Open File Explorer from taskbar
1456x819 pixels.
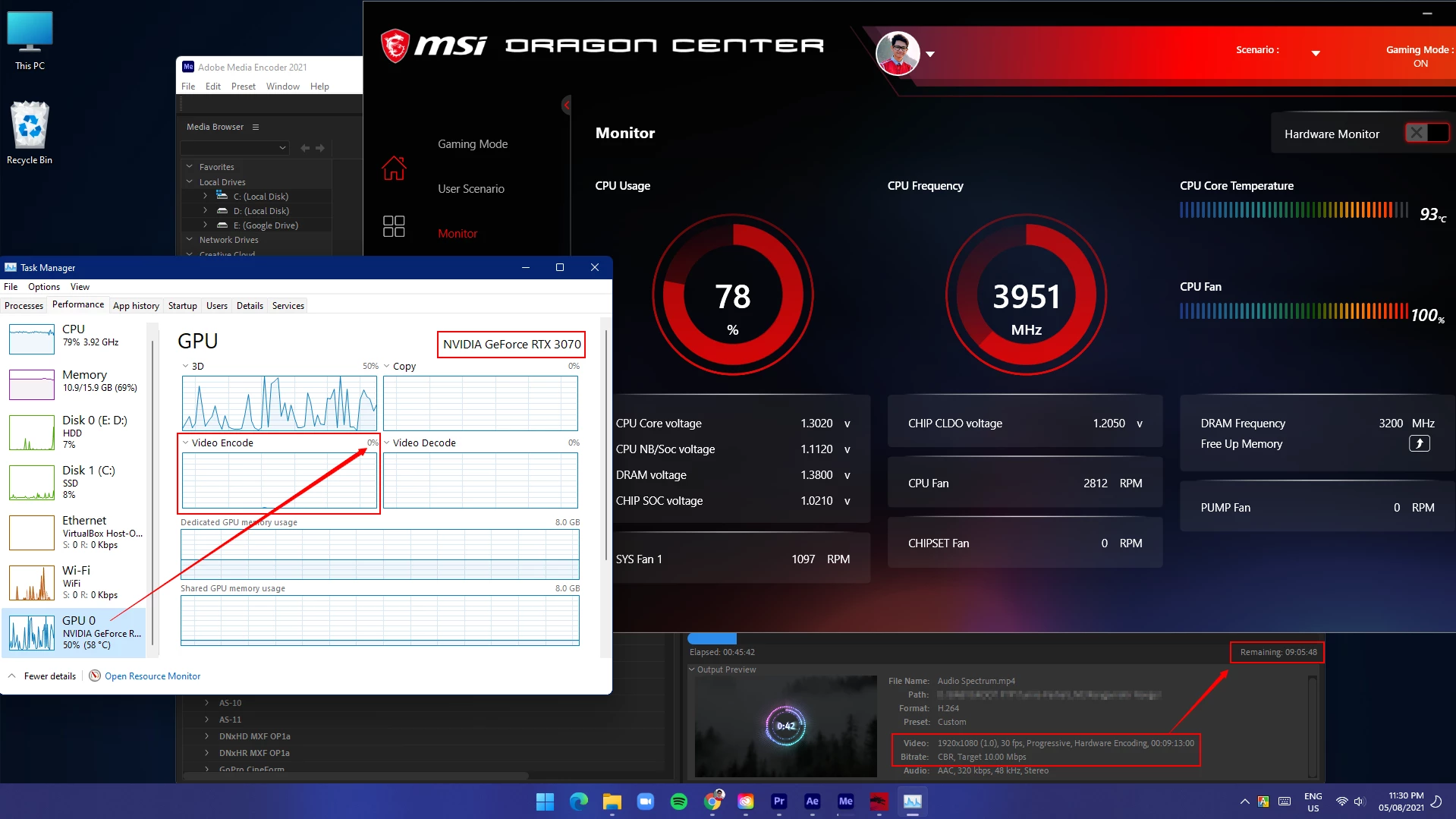(612, 802)
